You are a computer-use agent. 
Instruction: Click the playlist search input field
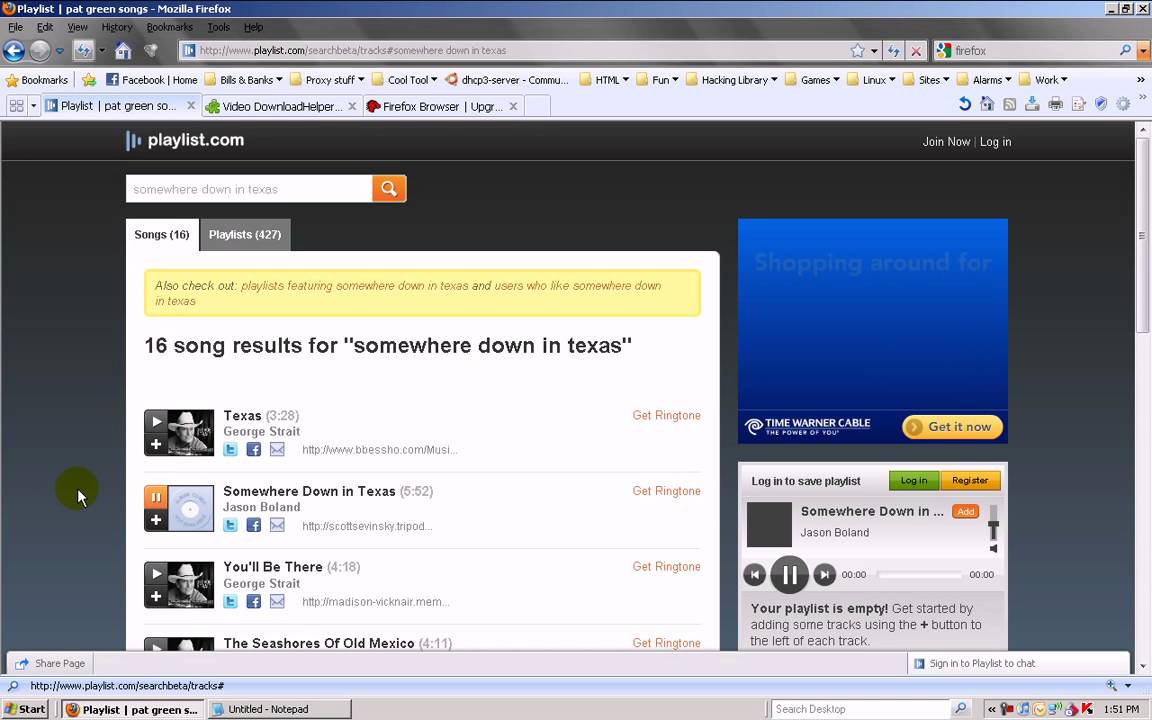249,189
